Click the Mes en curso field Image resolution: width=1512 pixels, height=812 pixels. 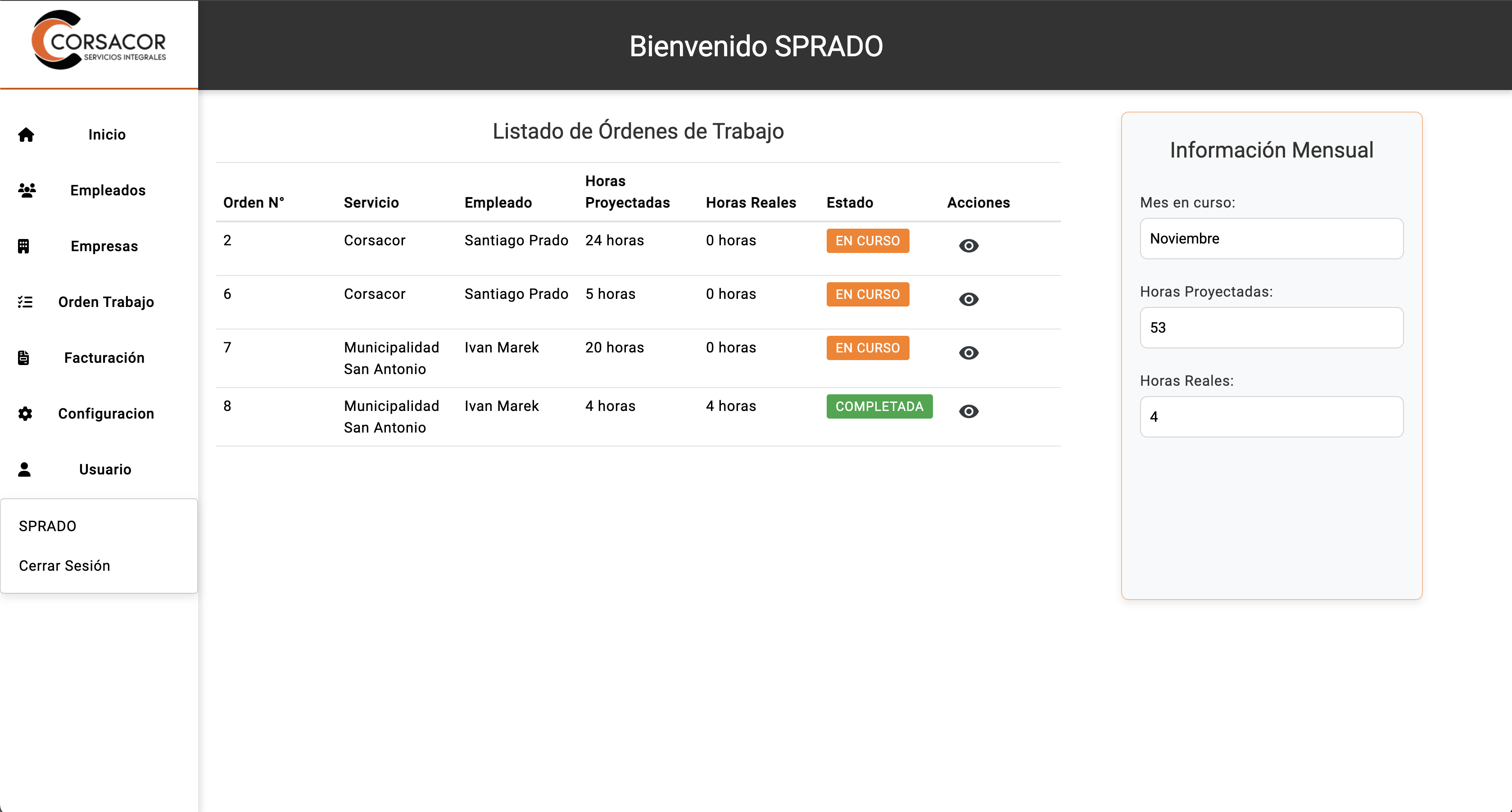[1271, 239]
